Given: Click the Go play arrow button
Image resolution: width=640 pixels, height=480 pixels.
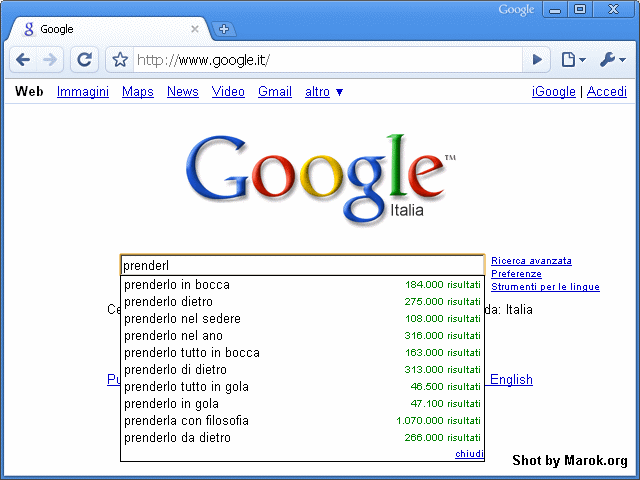Looking at the screenshot, I should 537,60.
